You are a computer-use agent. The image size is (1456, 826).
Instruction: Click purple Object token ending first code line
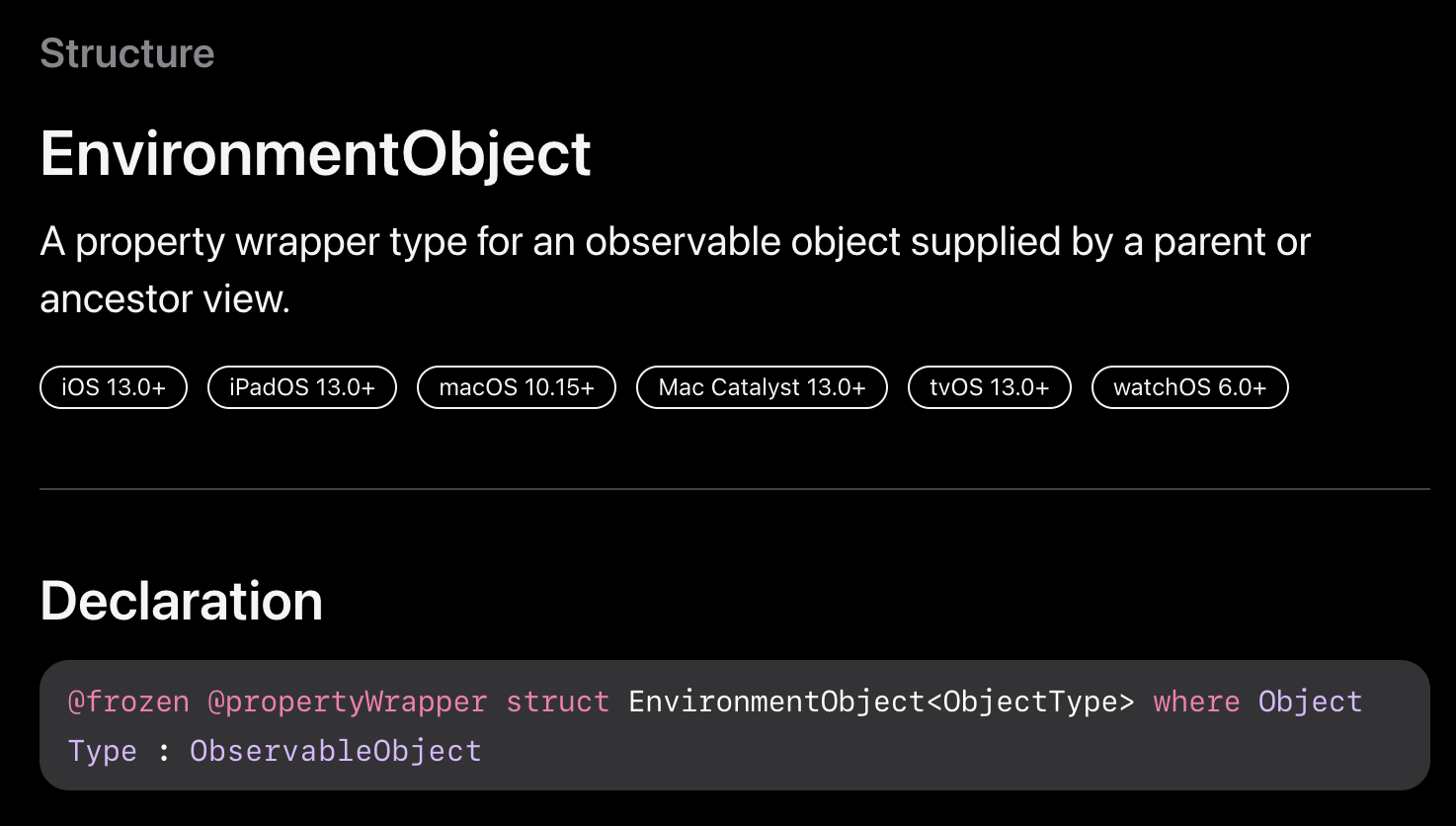[x=1311, y=702]
